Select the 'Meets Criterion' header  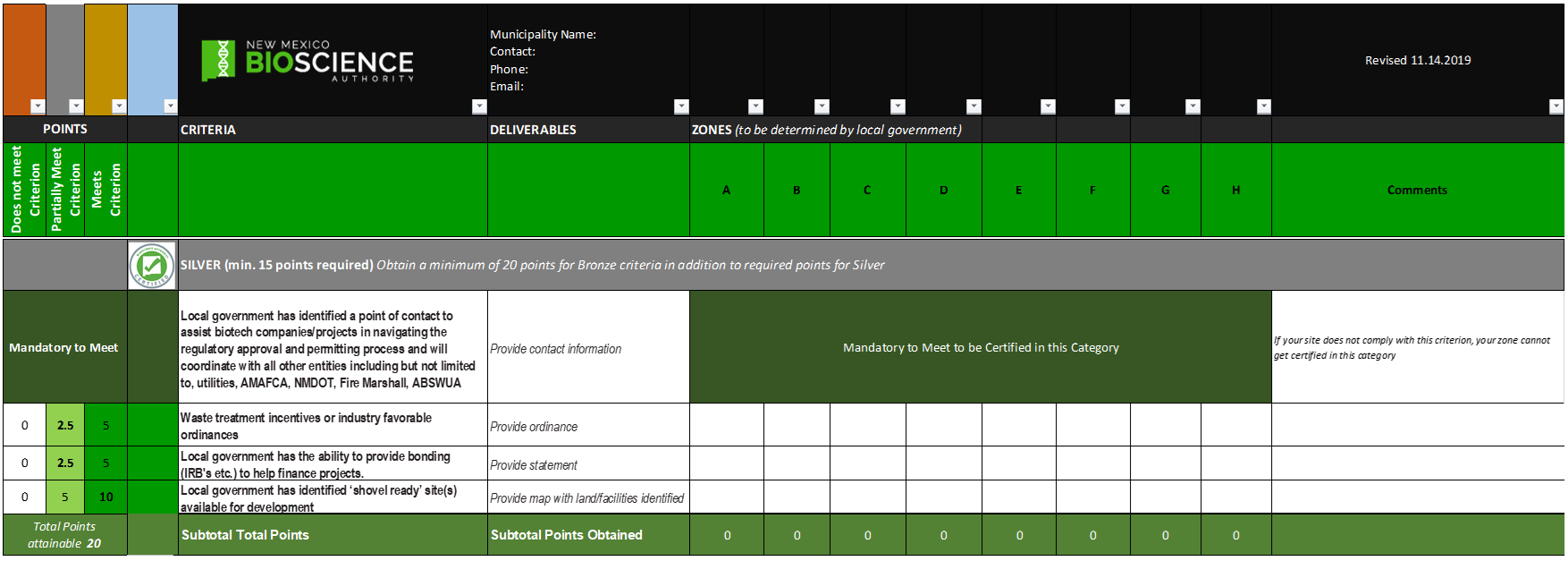click(106, 190)
